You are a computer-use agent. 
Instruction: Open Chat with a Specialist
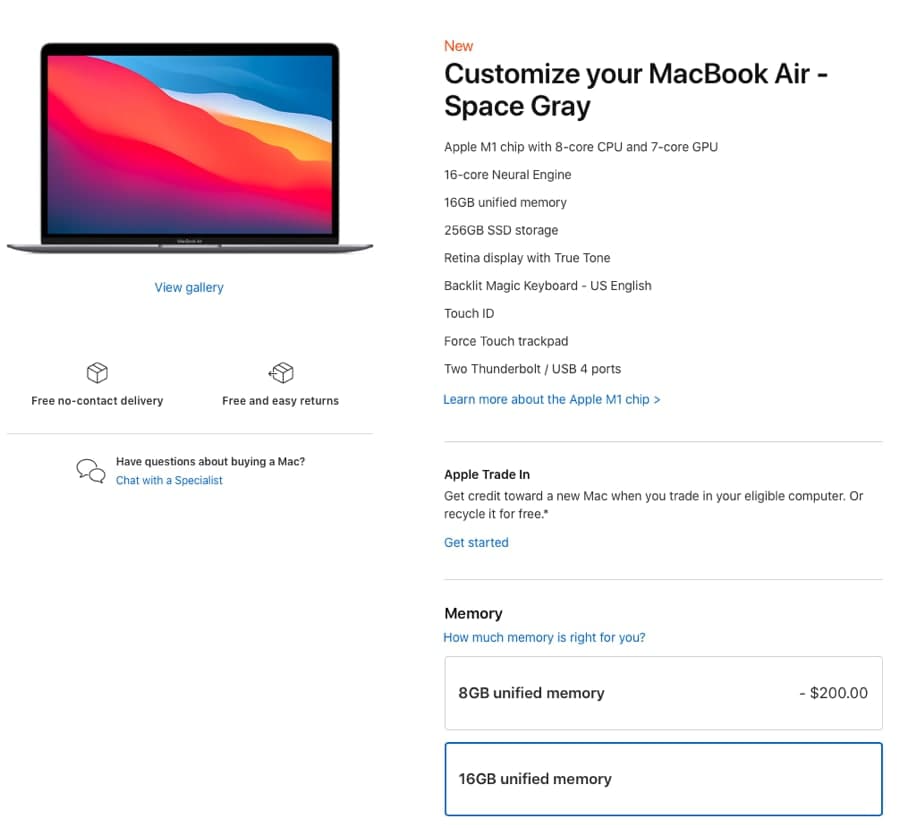coord(168,480)
